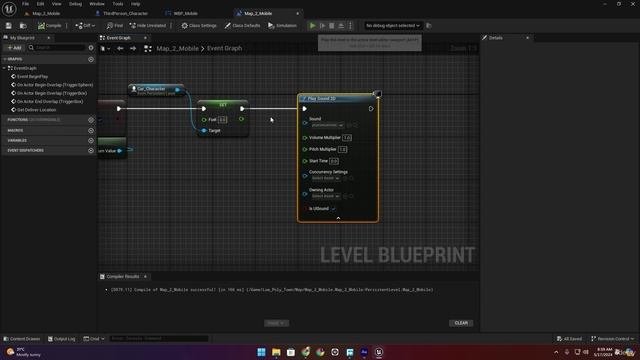Open play options three-dot menu
Screen dimensions: 640x360
[350, 26]
